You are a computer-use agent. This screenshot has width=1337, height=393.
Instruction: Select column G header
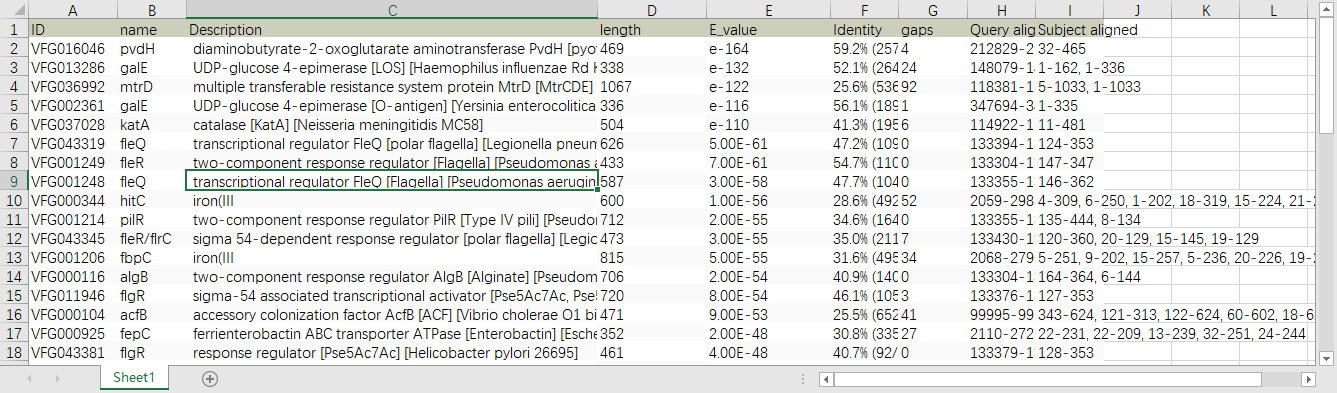pyautogui.click(x=933, y=10)
